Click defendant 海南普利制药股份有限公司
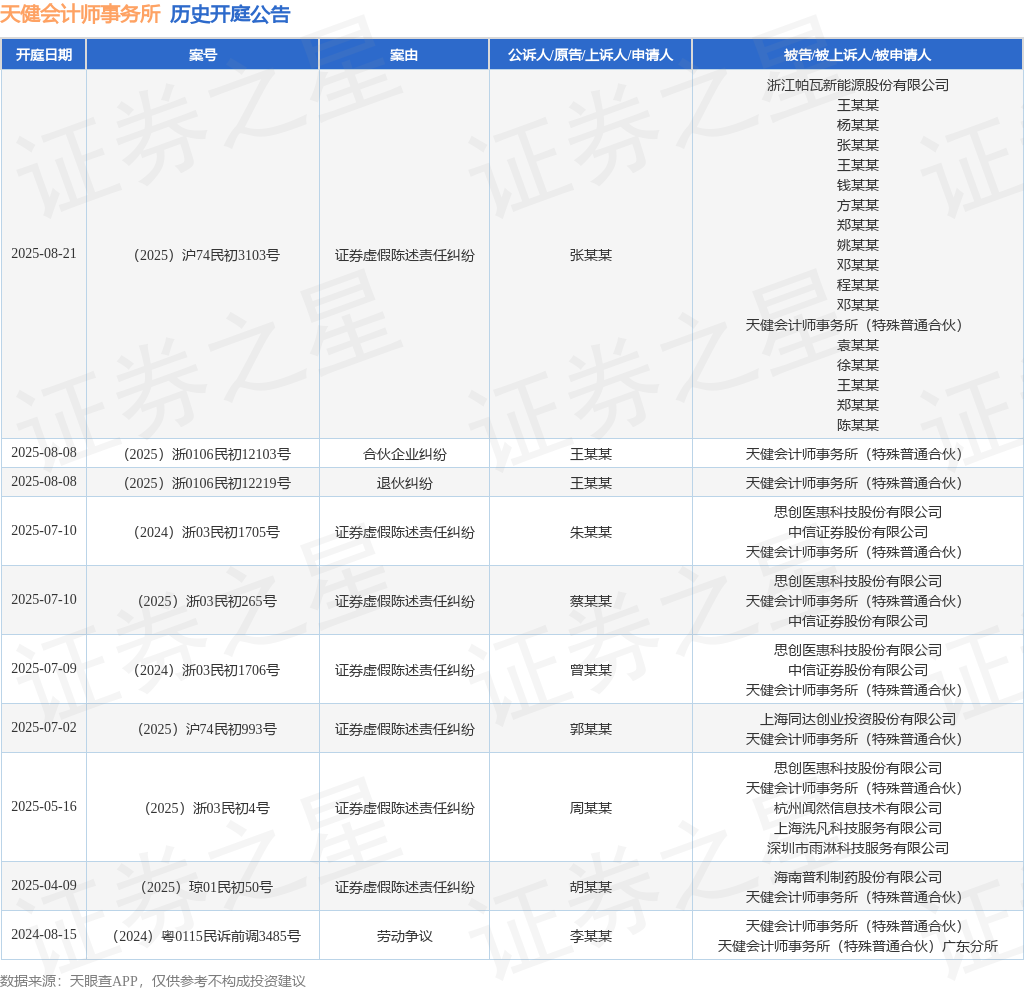Screen dimensions: 1024x990 [857, 877]
